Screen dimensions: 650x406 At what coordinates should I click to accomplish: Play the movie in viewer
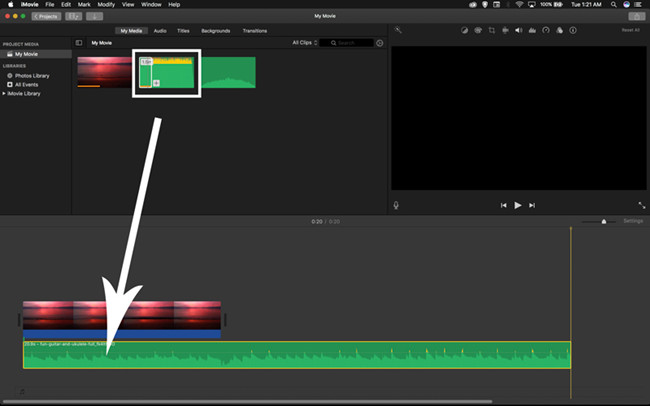point(518,205)
